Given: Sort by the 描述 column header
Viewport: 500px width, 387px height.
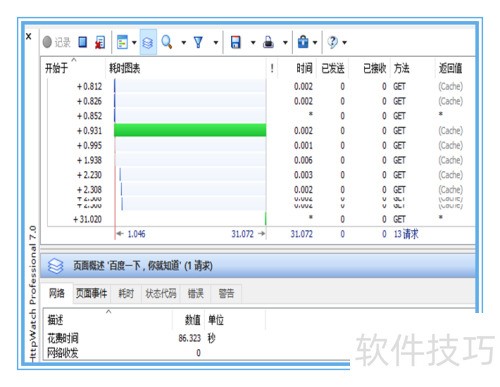Looking at the screenshot, I should coord(107,320).
